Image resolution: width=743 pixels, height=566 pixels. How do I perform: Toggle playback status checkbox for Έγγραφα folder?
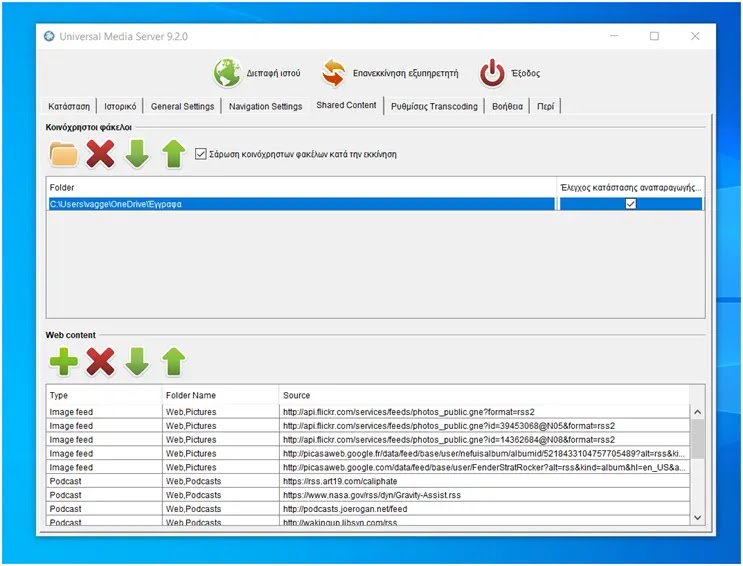coord(630,204)
